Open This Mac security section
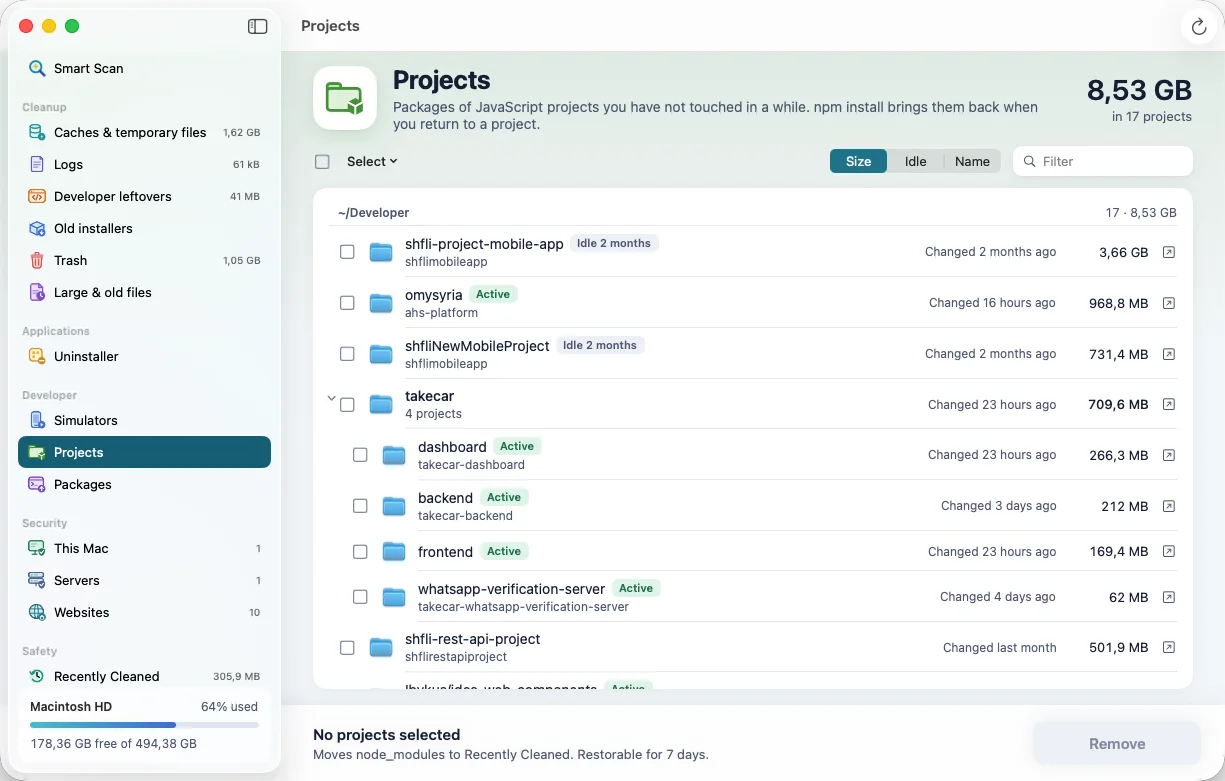Viewport: 1225px width, 781px height. click(144, 548)
